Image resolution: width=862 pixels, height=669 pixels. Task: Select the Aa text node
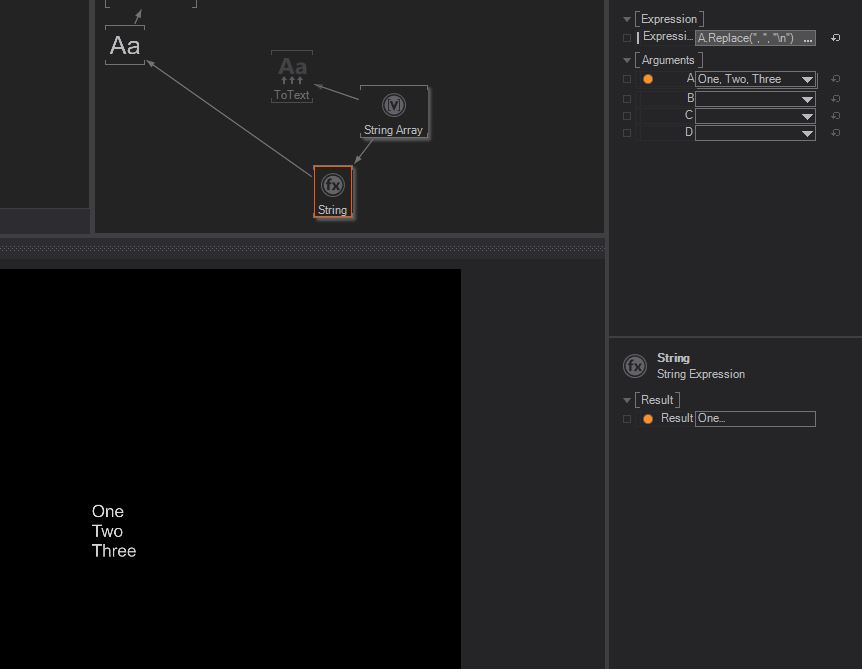125,46
